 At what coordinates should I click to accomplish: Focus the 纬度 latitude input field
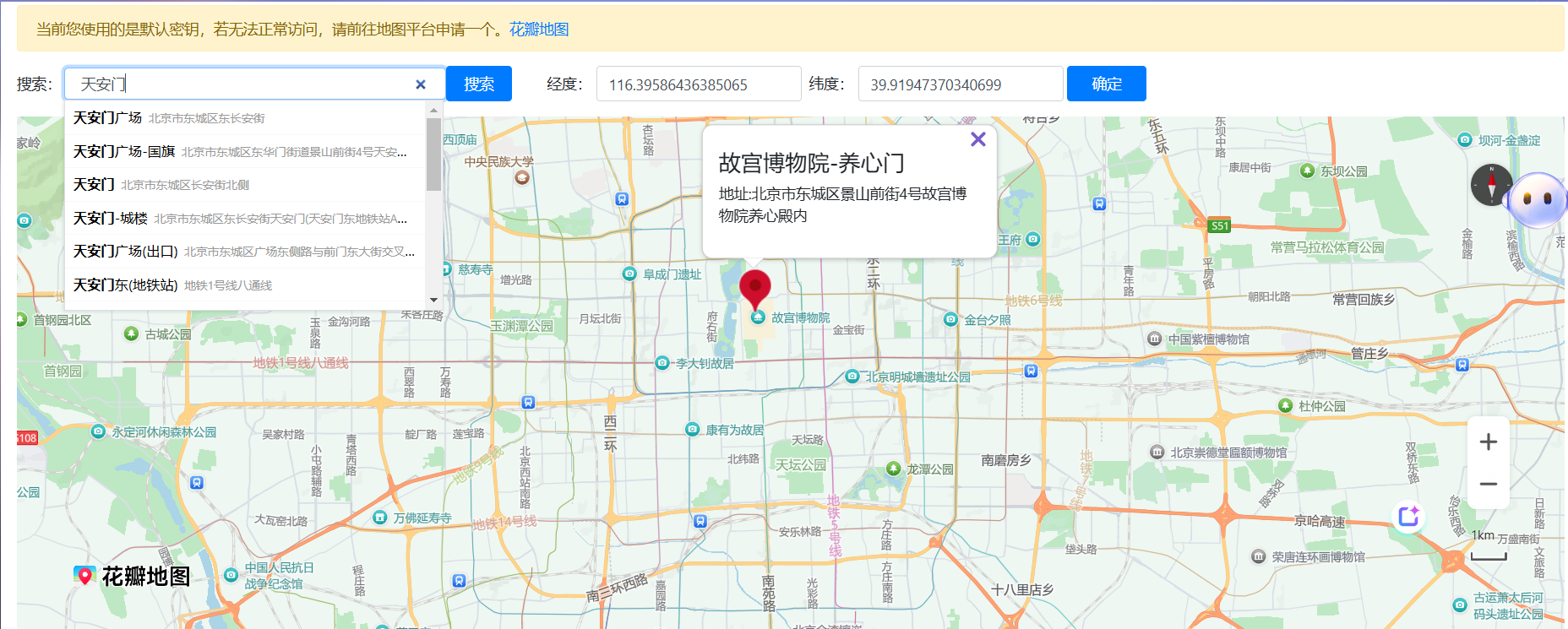961,84
